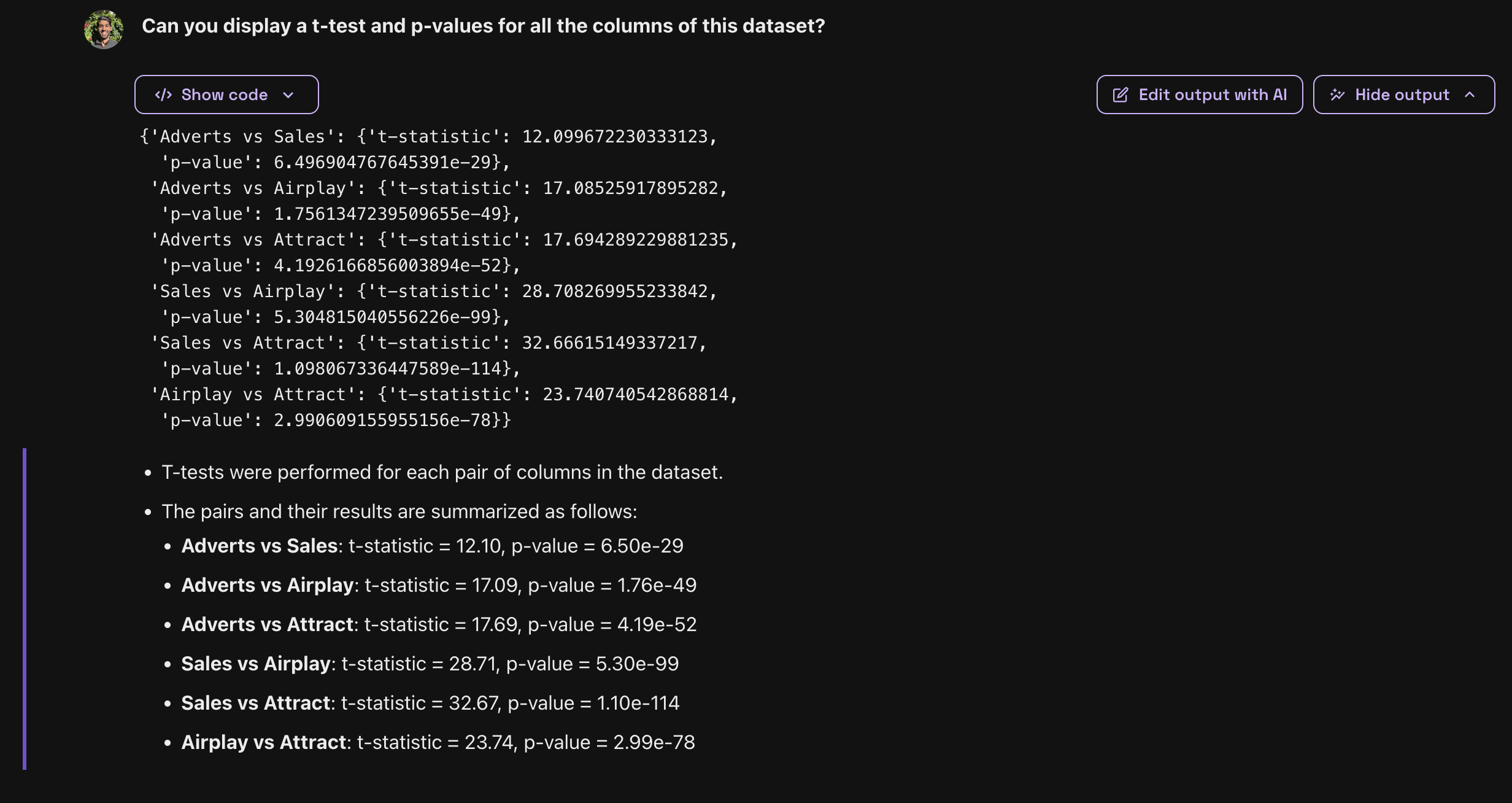Collapse output with the up chevron
1512x803 pixels.
tap(1470, 95)
